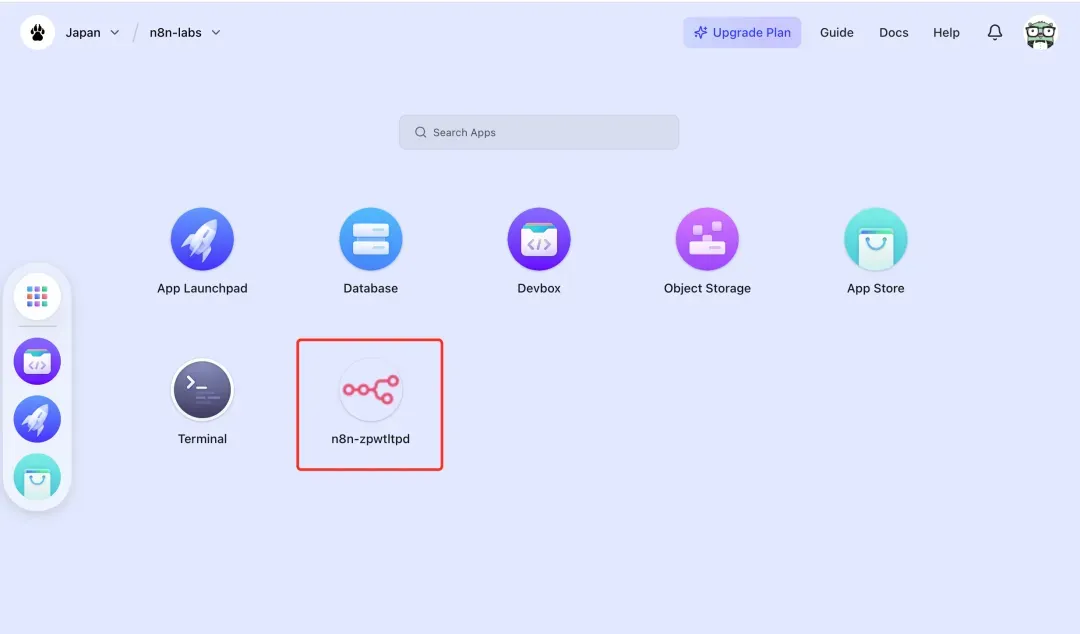This screenshot has width=1080, height=634.
Task: Open Devbox from the left dock
Action: [37, 362]
